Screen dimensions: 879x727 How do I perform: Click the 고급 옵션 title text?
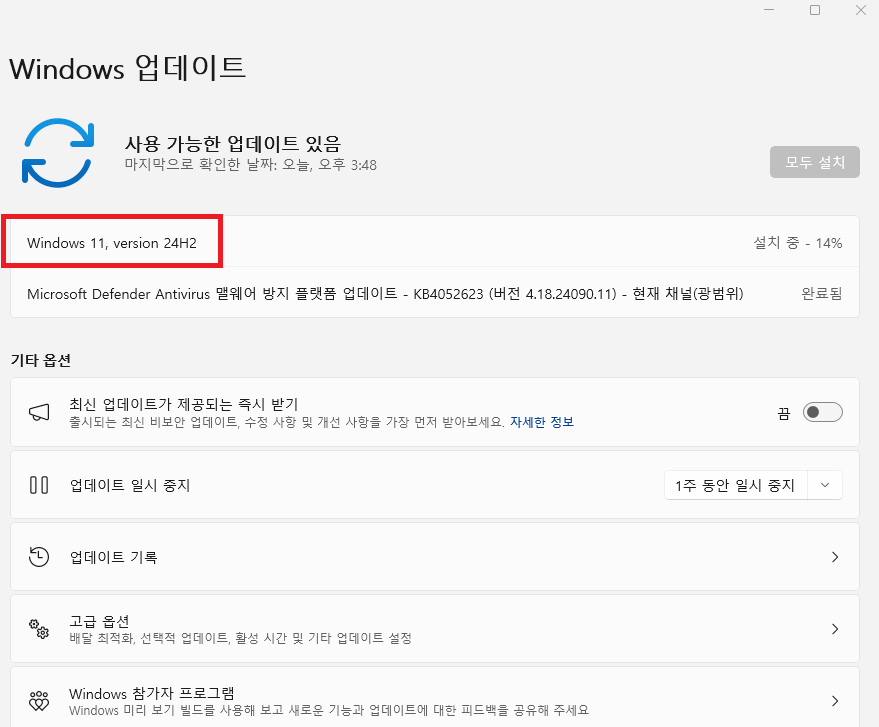click(99, 621)
